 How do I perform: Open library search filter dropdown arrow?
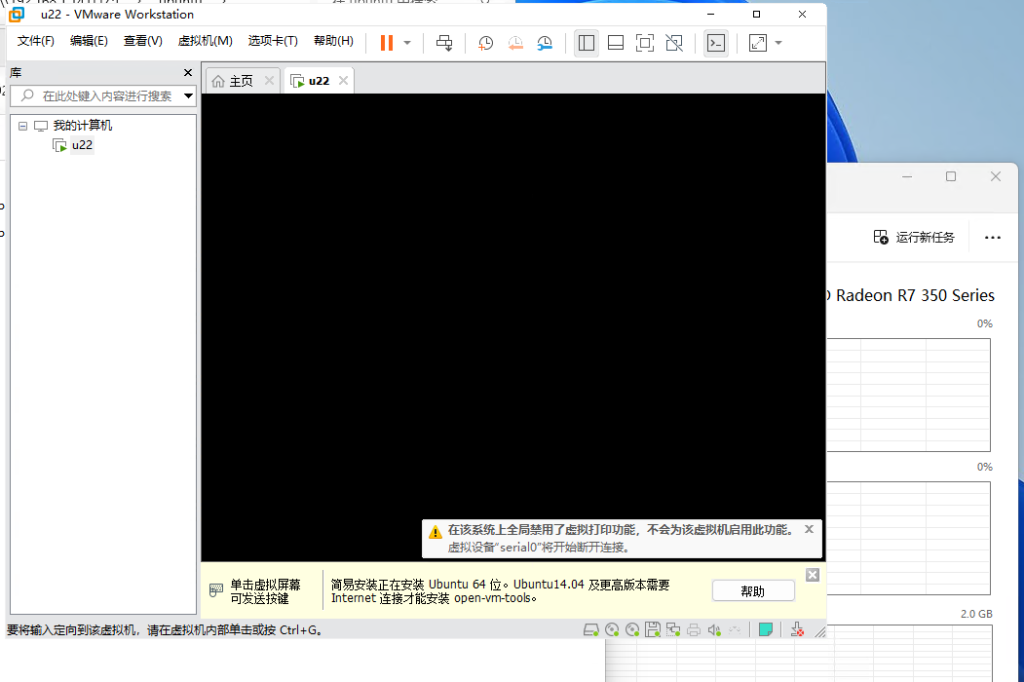(x=188, y=96)
